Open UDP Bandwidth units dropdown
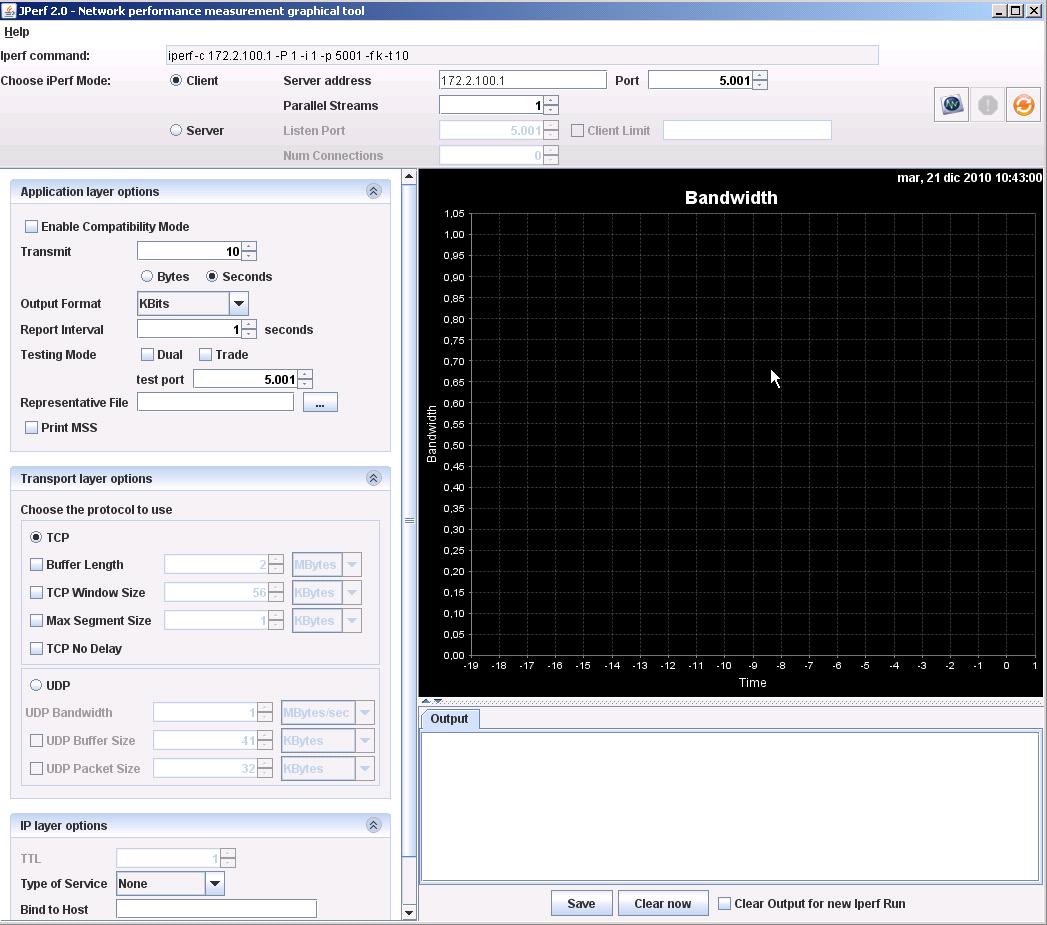This screenshot has height=925, width=1047. 365,713
